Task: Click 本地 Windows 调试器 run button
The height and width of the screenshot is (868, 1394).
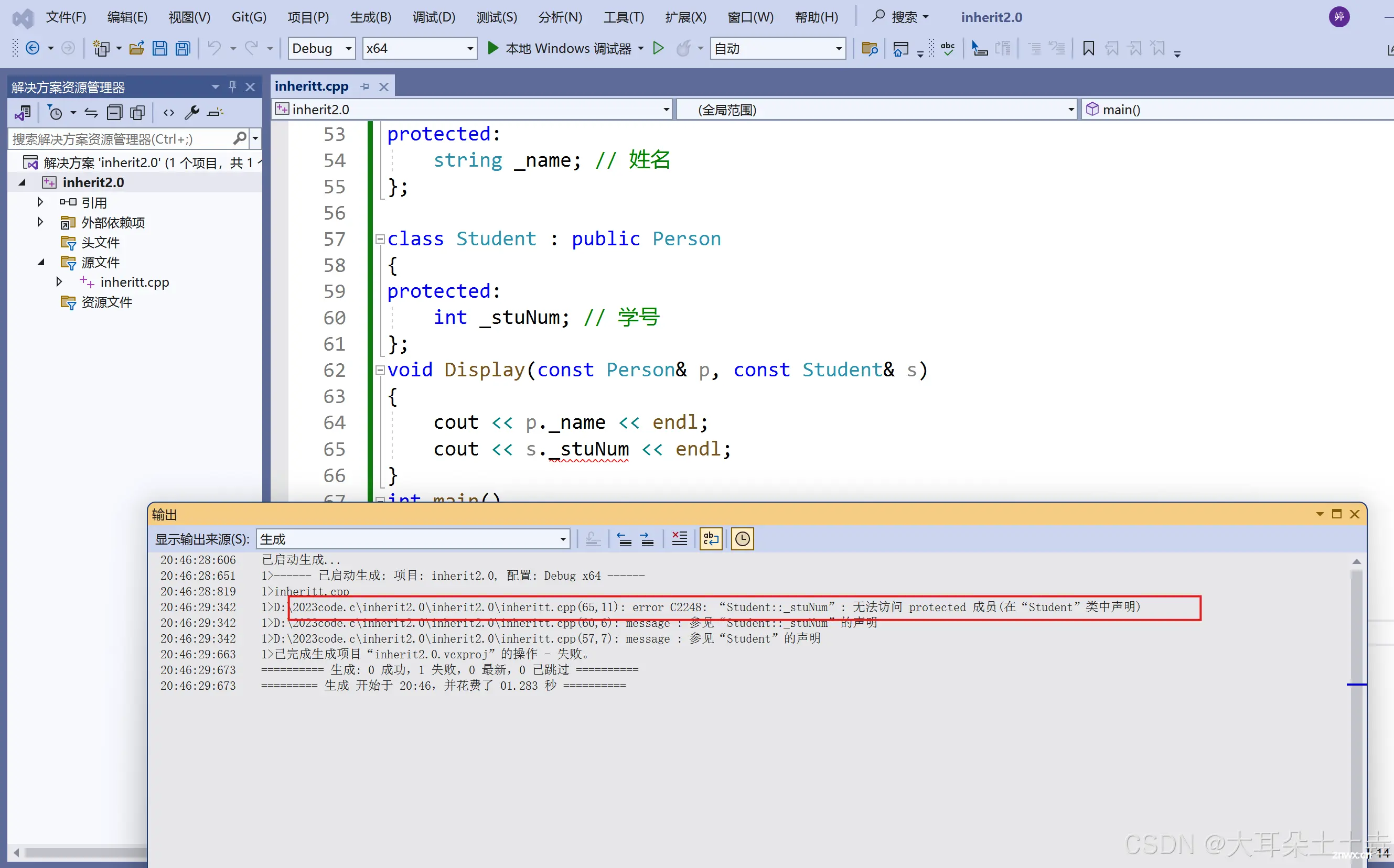Action: (x=568, y=48)
